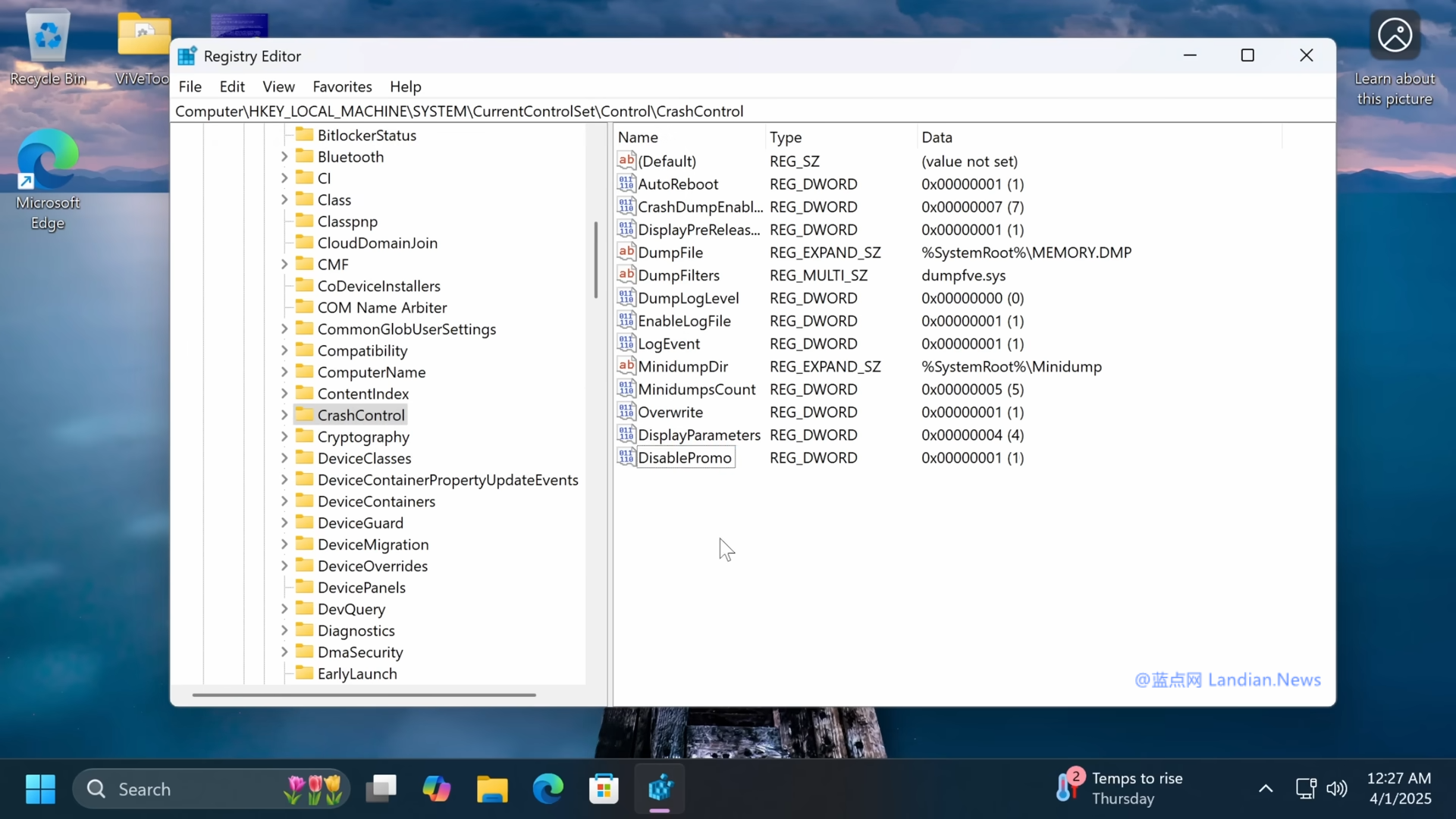Click the tree pane horizontal scrollbar

click(x=364, y=695)
